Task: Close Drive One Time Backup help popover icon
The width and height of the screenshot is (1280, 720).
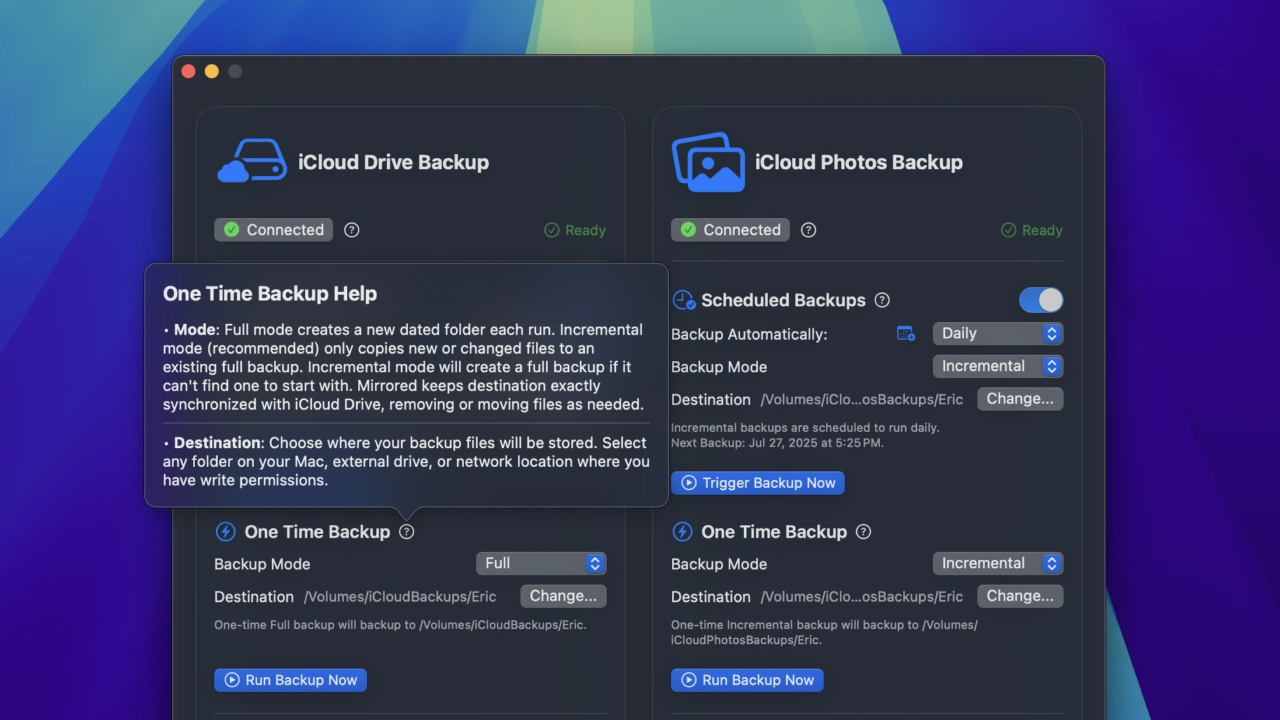Action: (406, 532)
